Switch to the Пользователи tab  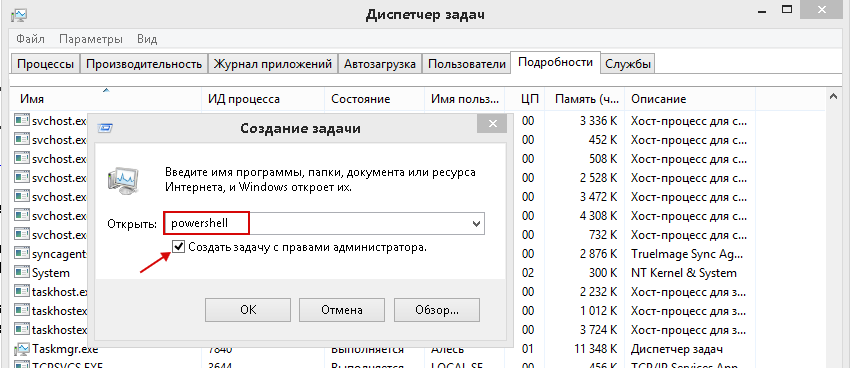click(x=467, y=64)
